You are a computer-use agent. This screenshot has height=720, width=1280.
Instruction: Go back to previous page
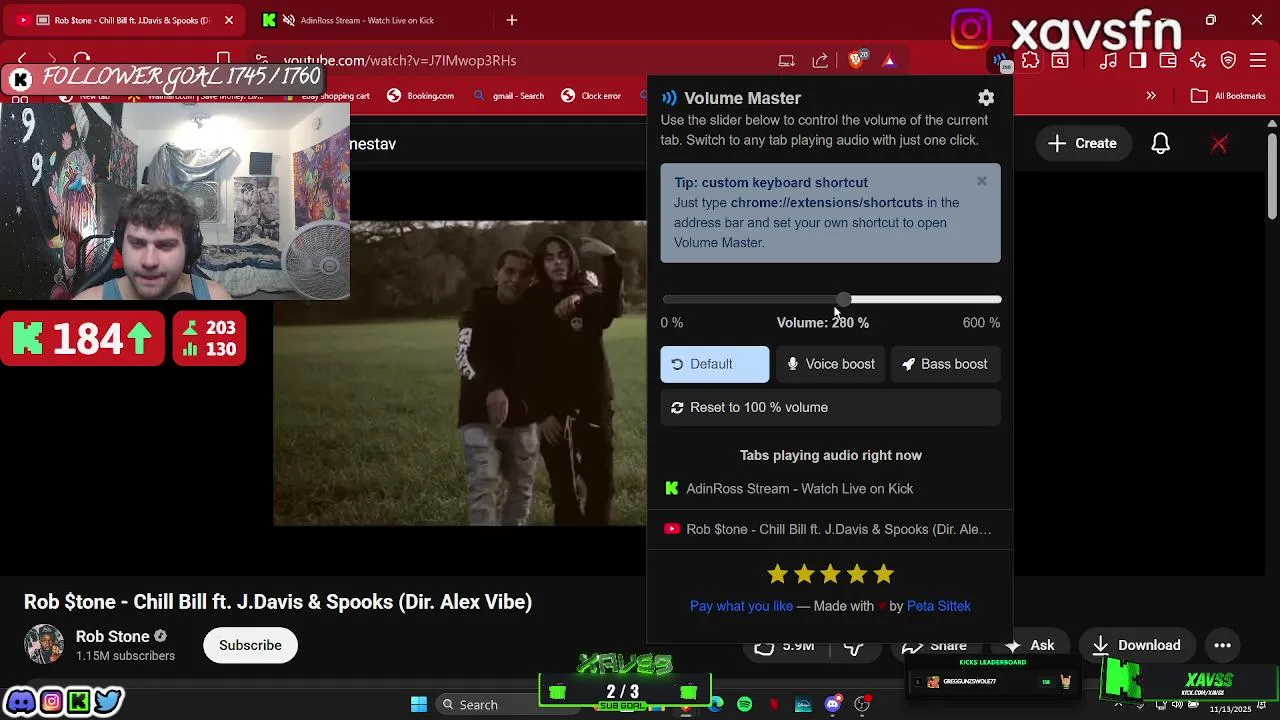tap(22, 60)
